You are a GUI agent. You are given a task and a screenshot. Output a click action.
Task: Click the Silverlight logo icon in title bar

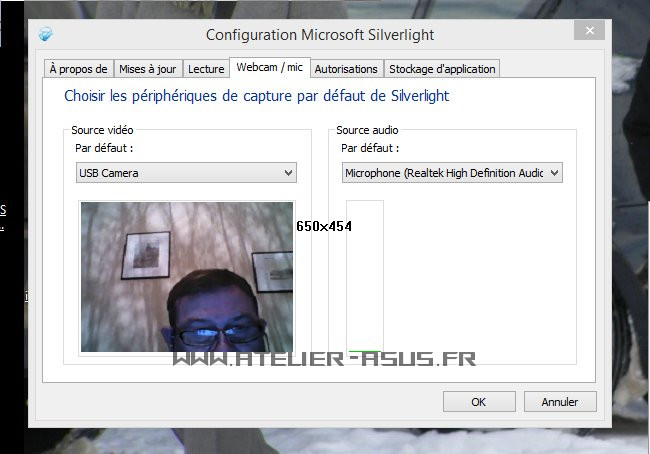tap(46, 34)
